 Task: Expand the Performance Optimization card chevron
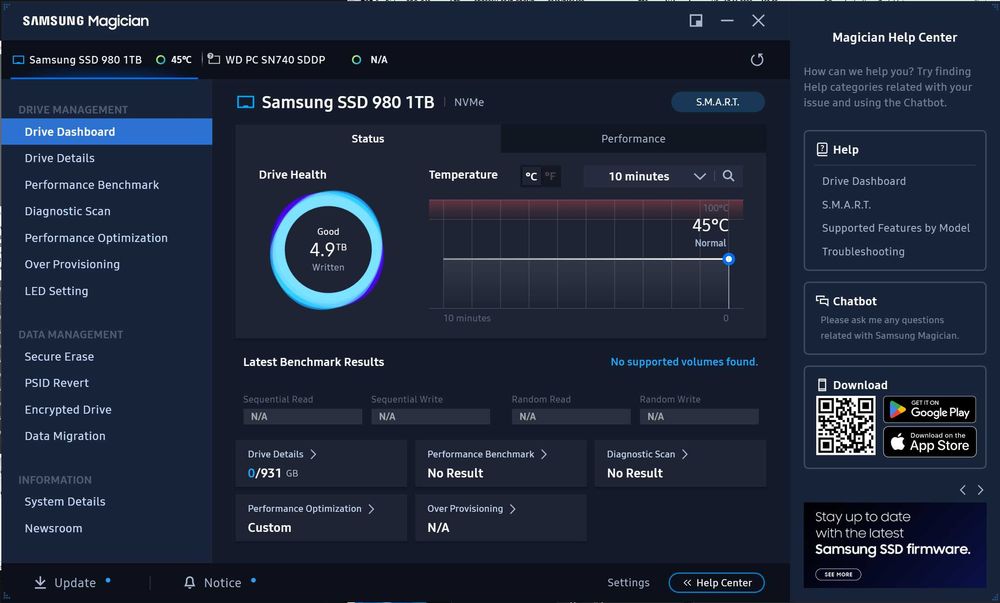[371, 509]
